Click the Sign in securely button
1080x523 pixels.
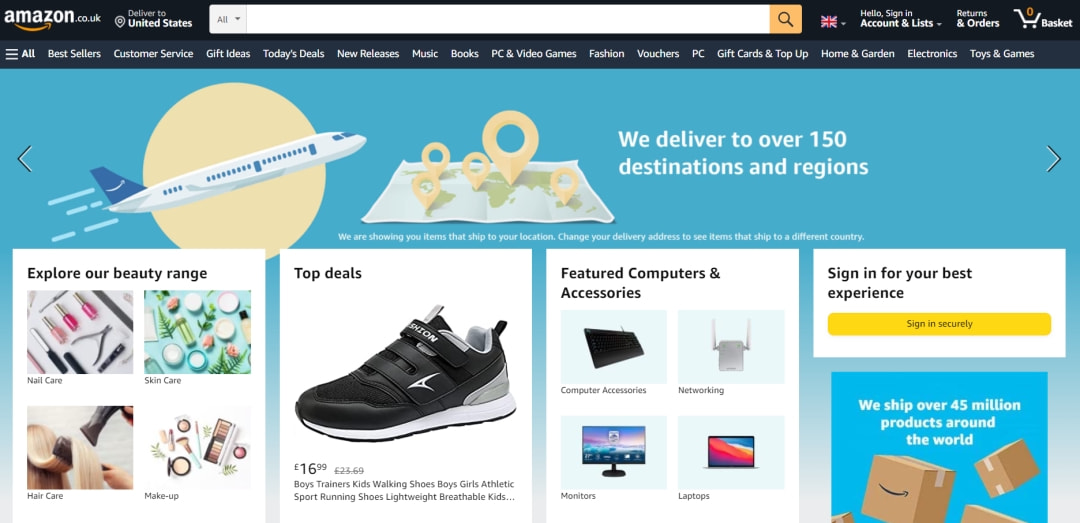939,324
